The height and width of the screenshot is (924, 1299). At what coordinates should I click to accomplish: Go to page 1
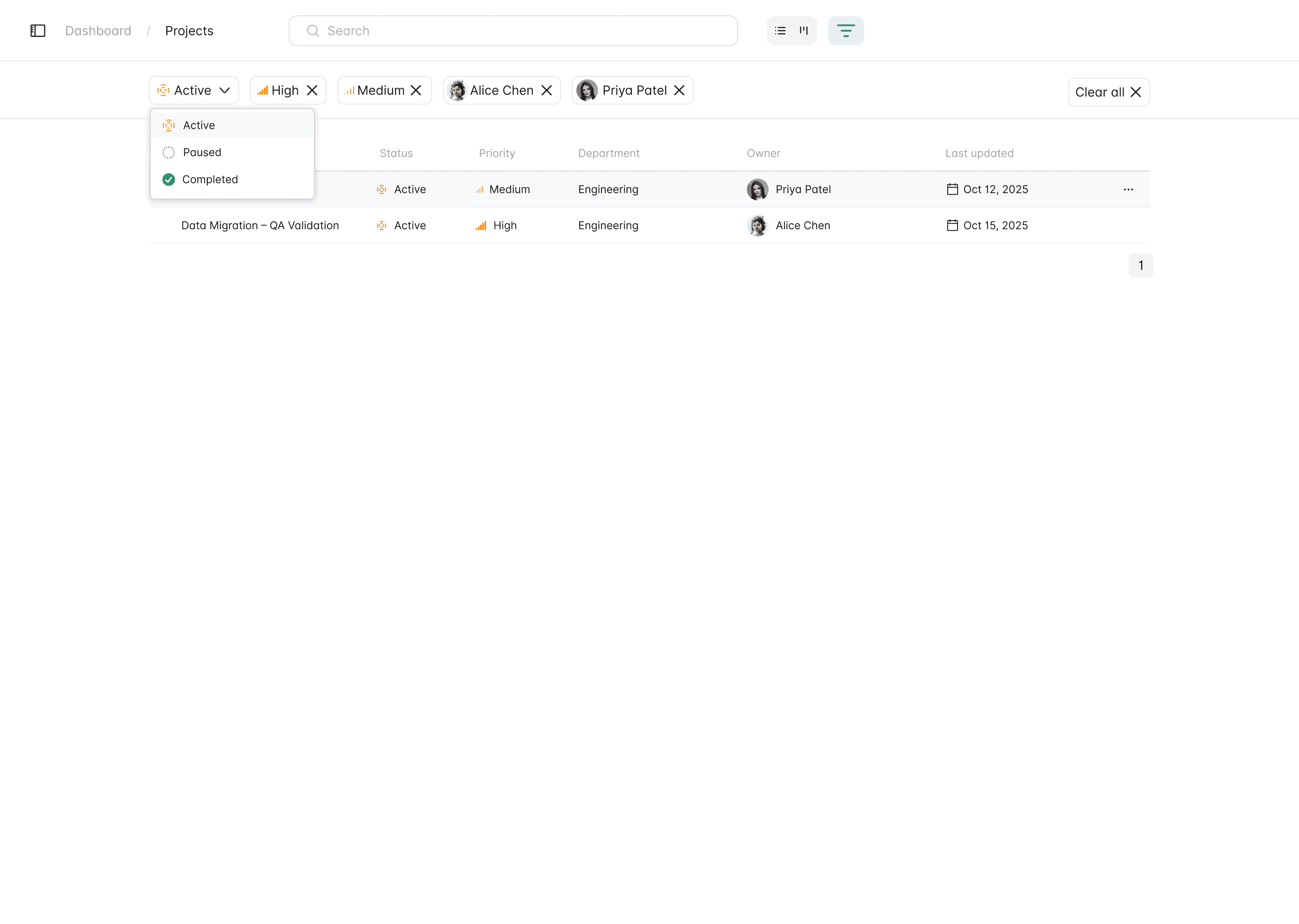tap(1140, 265)
